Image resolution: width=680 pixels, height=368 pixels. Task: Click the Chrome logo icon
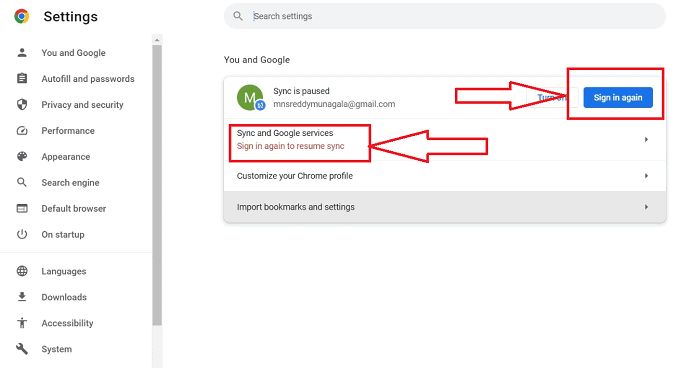[x=22, y=16]
